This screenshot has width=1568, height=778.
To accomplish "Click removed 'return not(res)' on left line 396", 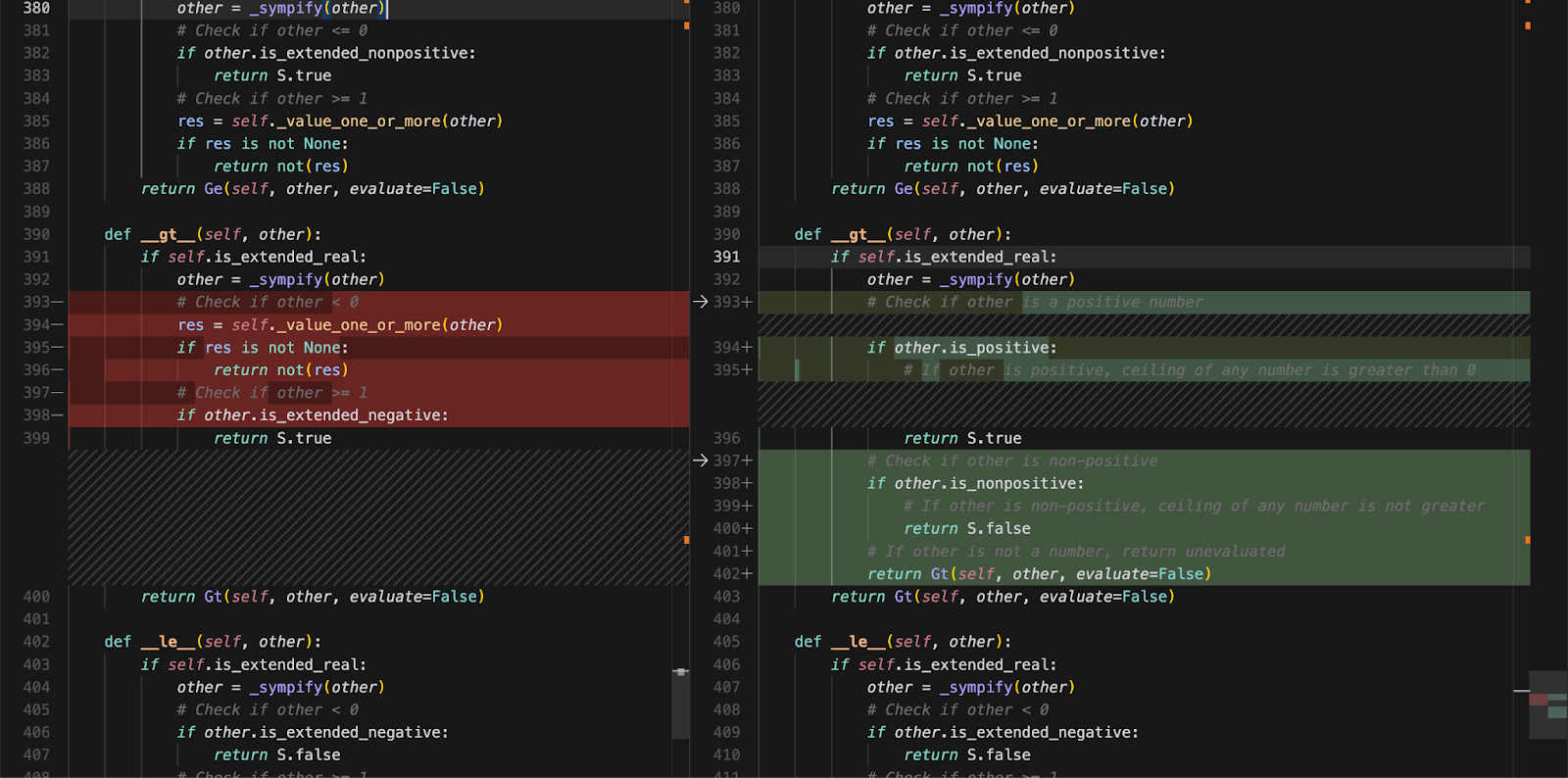I will coord(281,369).
